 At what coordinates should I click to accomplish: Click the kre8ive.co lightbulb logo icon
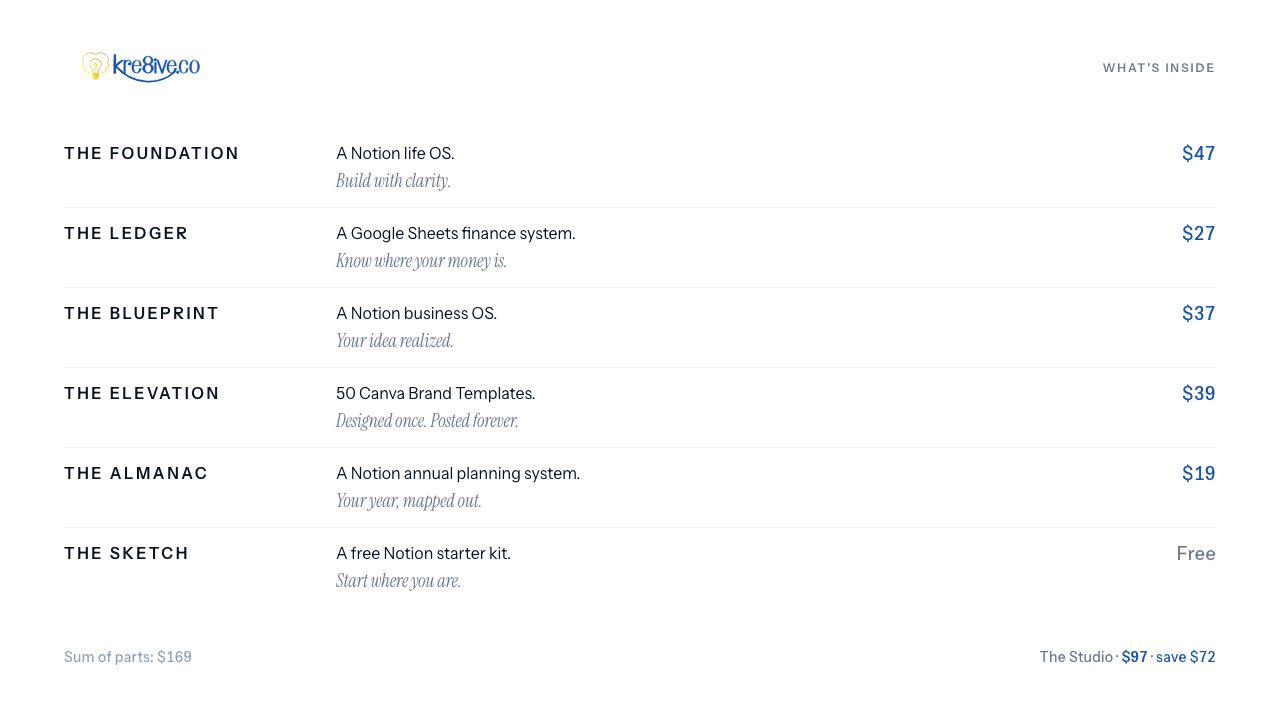pos(95,66)
